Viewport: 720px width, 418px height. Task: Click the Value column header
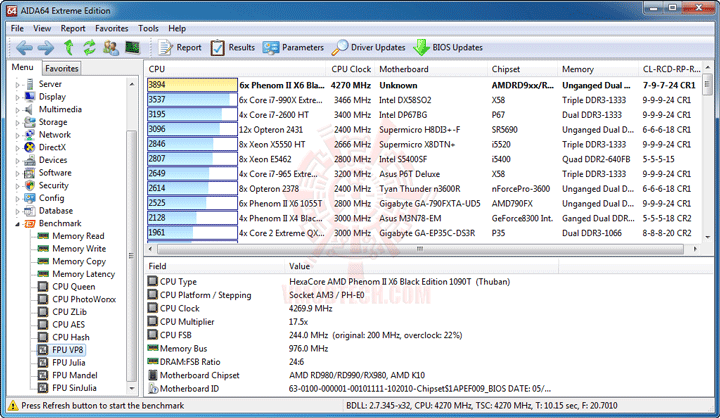pos(421,266)
